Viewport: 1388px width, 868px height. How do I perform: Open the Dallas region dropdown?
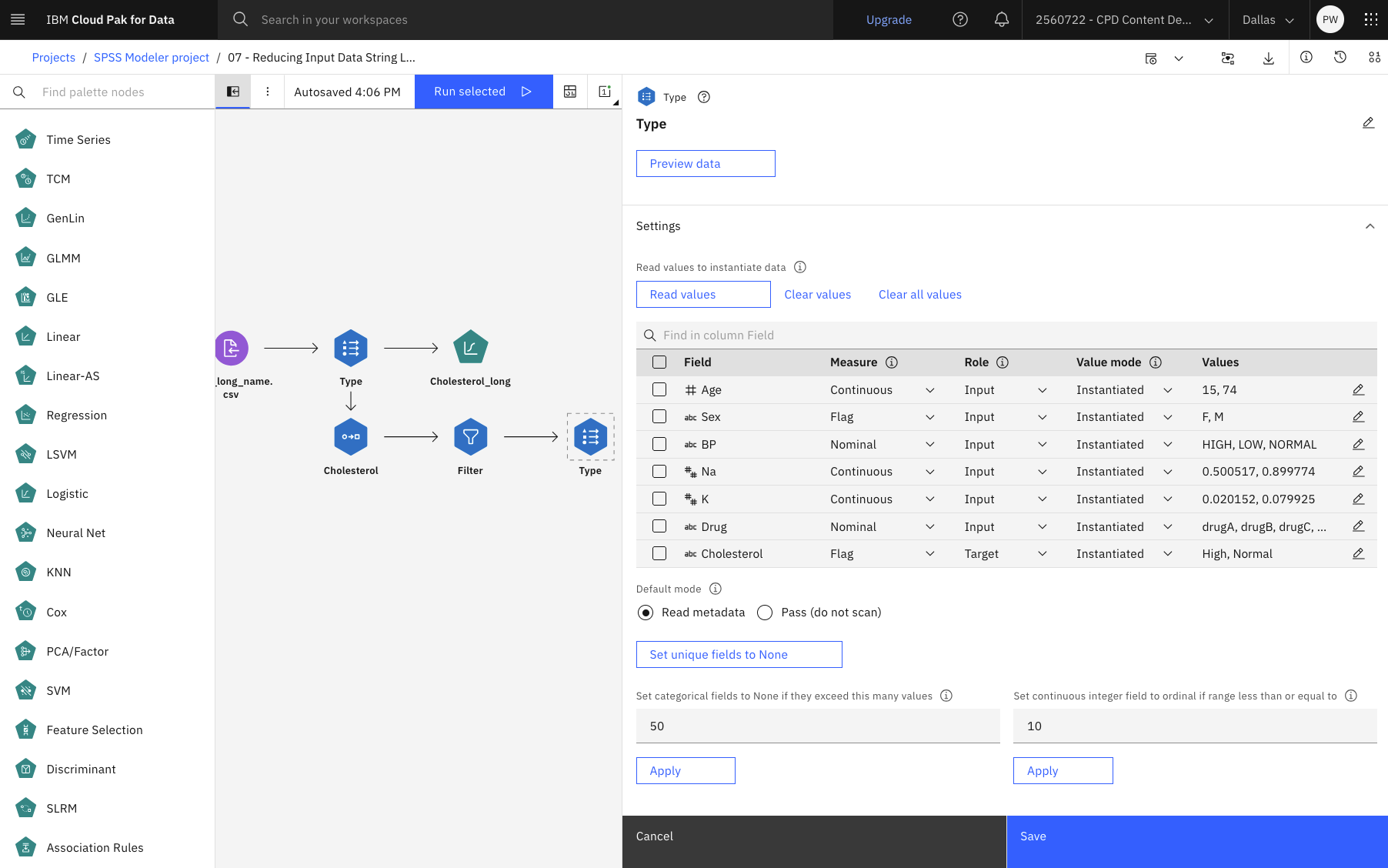[1268, 20]
